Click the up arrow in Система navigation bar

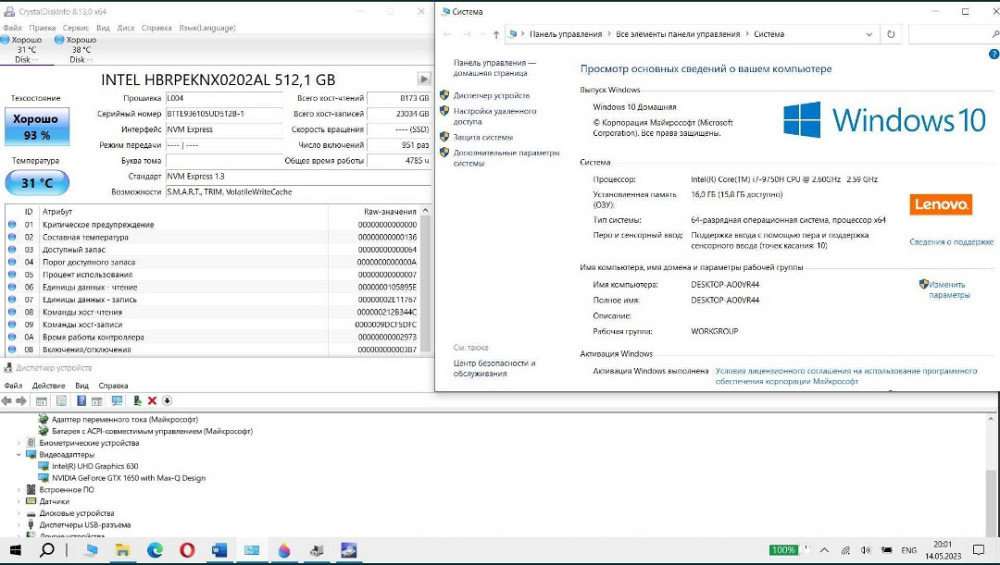tap(496, 34)
